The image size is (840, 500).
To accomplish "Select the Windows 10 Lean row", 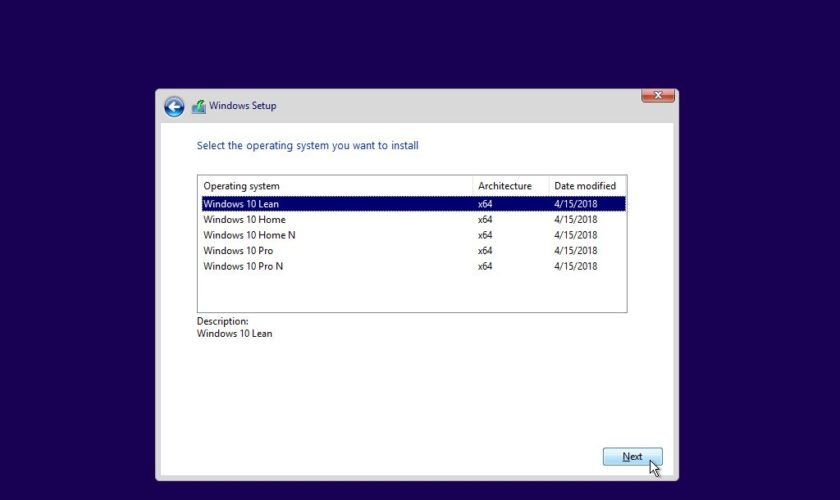I will pos(414,204).
